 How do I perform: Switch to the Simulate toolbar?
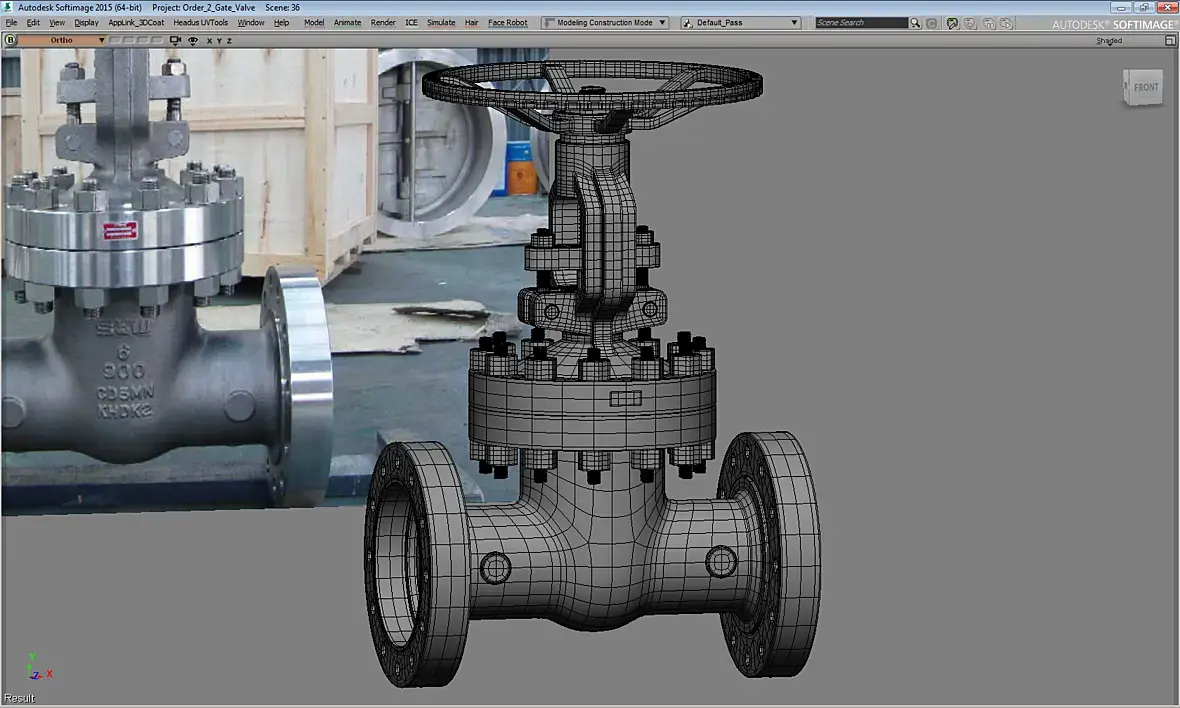click(x=441, y=23)
